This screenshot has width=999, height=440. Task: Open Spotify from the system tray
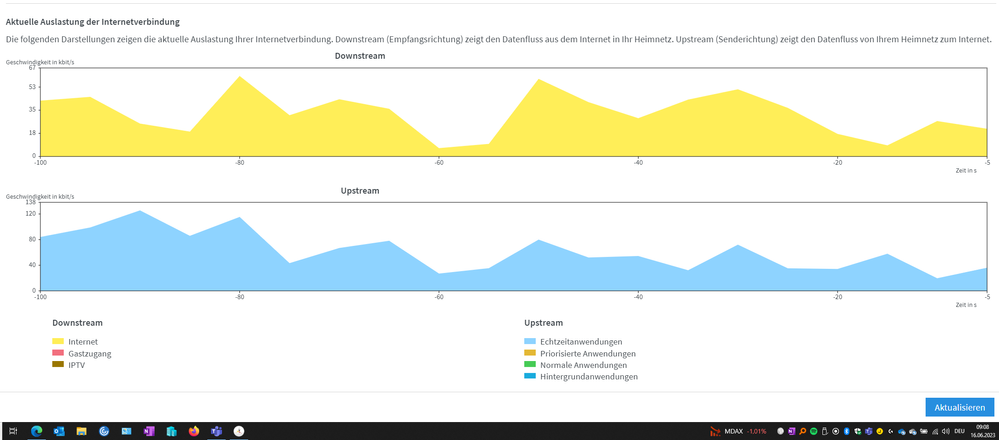tap(814, 431)
